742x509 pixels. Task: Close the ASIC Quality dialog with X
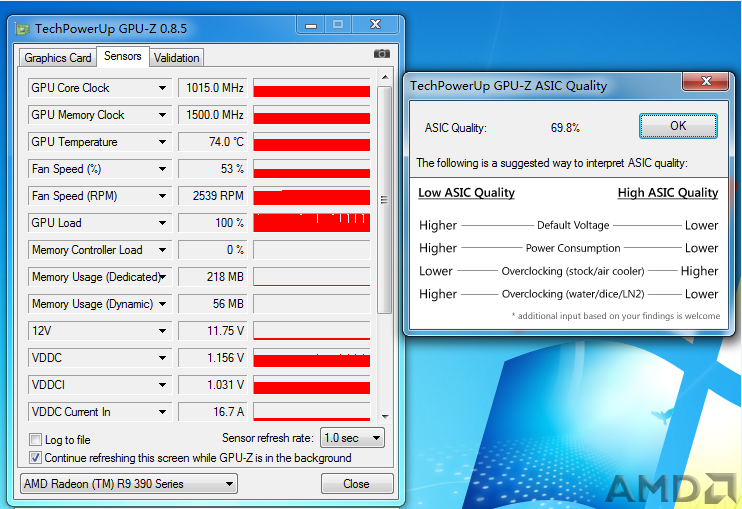pyautogui.click(x=706, y=81)
